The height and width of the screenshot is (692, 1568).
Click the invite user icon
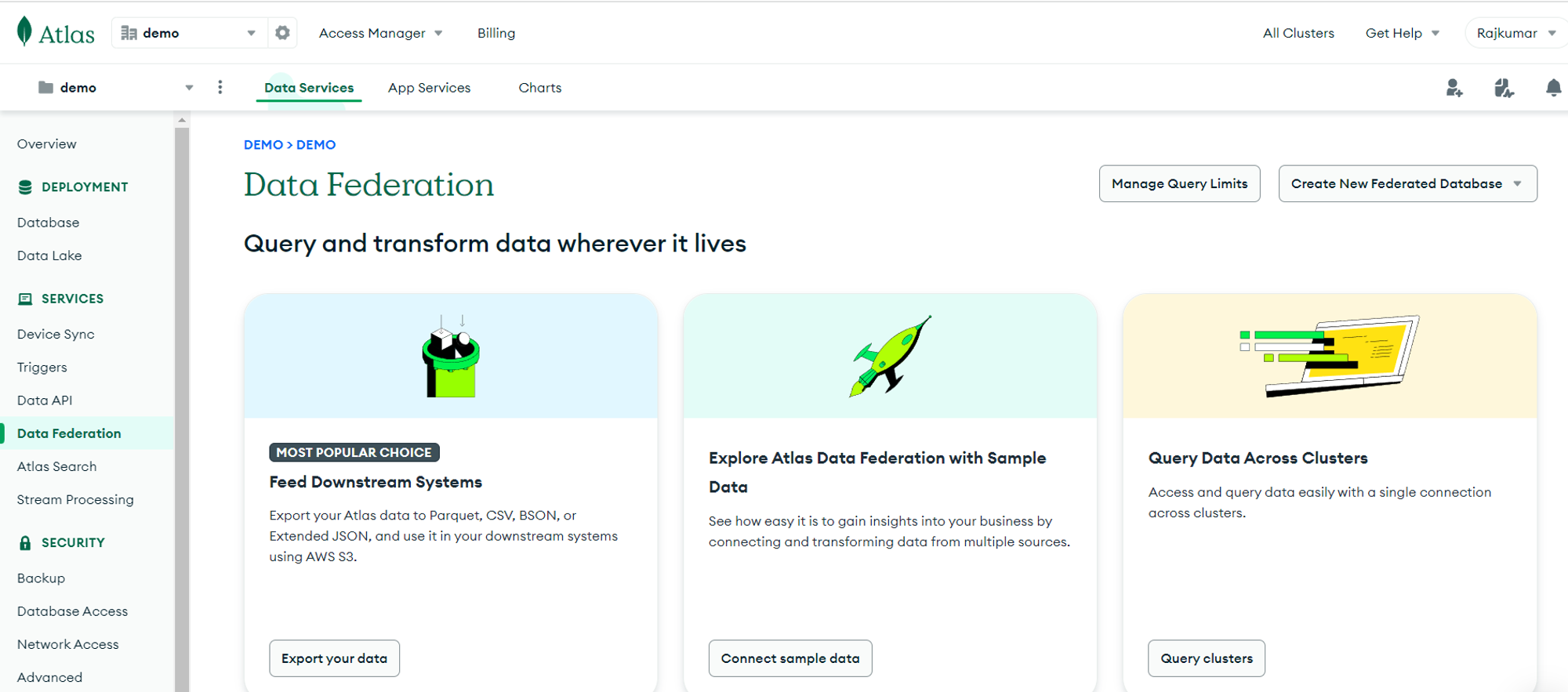pos(1454,88)
